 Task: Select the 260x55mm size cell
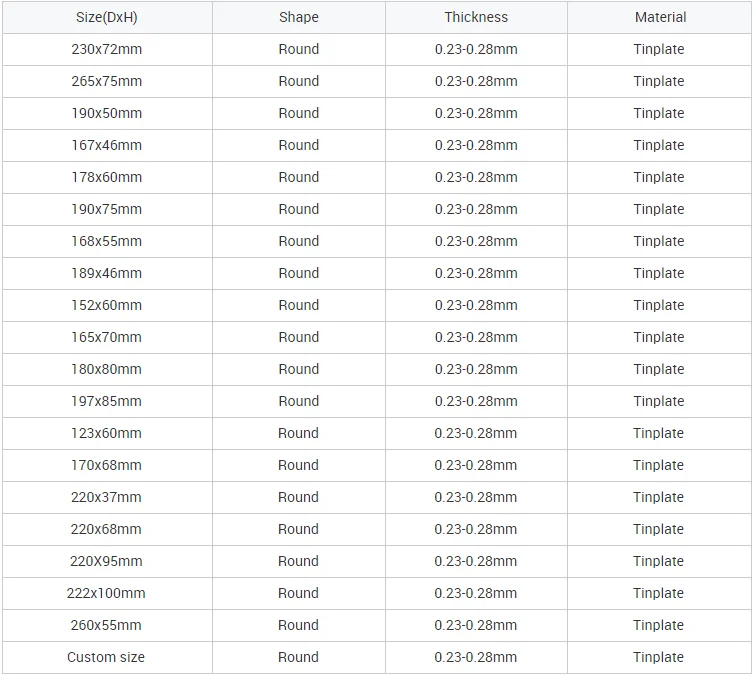(x=106, y=625)
